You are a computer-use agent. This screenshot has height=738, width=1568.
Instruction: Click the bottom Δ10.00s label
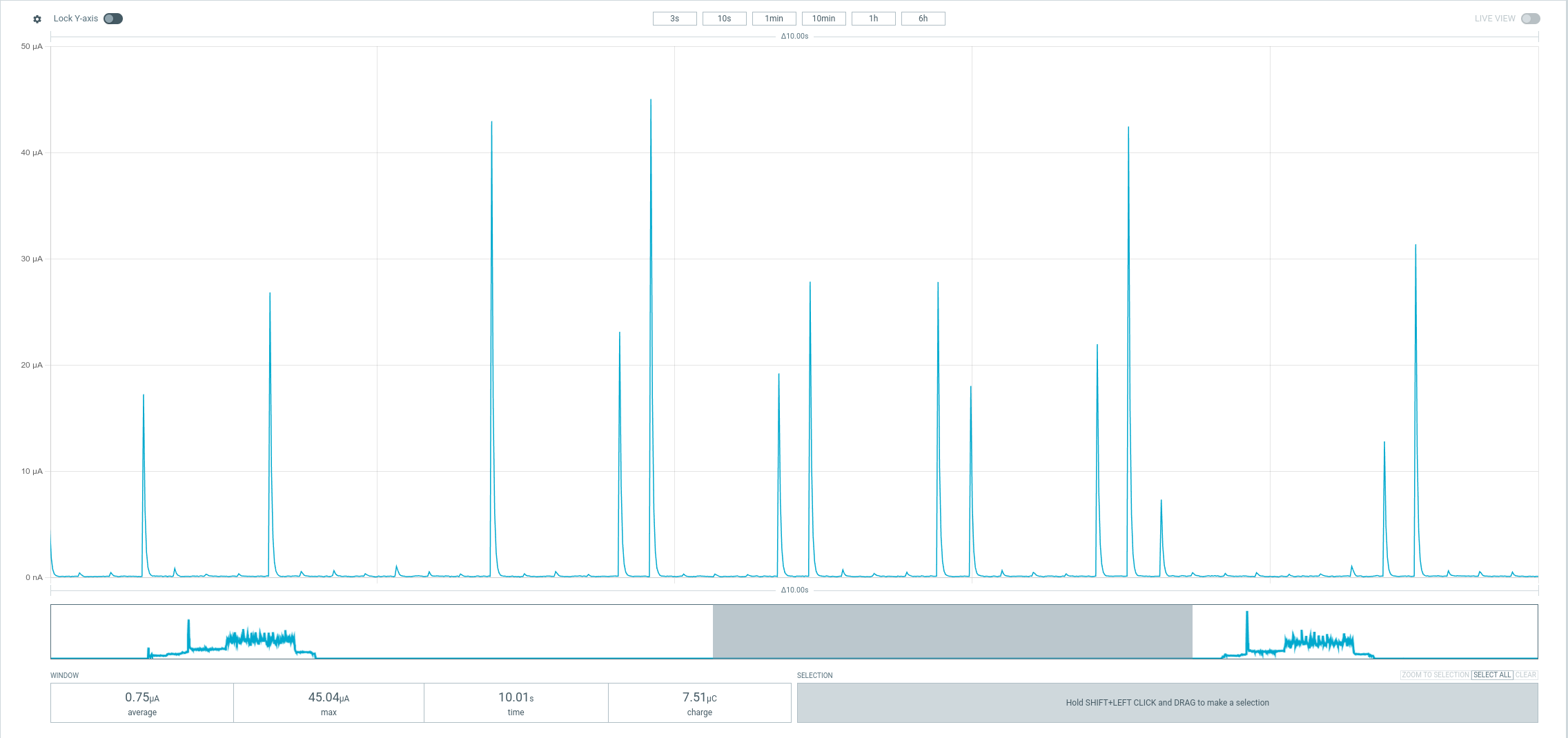tap(794, 590)
